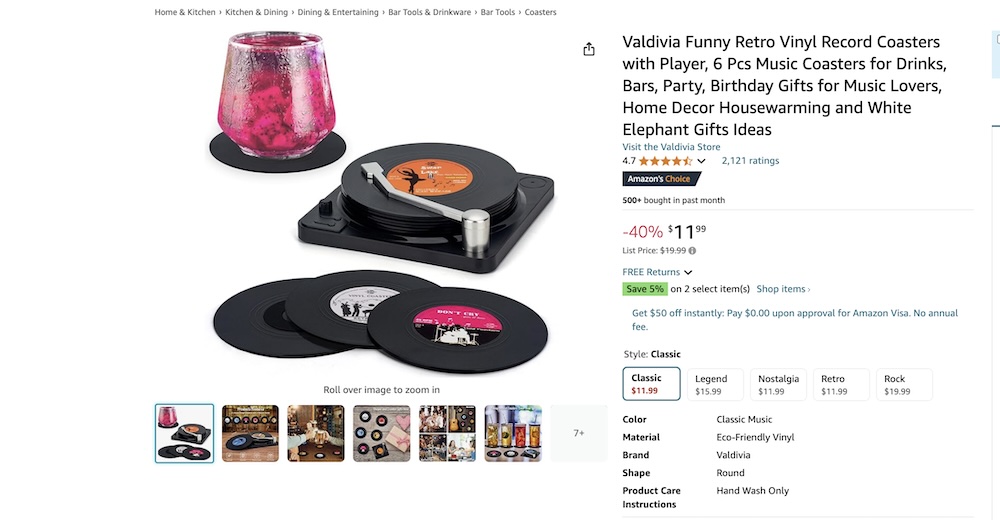
Task: Open the 2,121 ratings link
Action: tap(750, 161)
